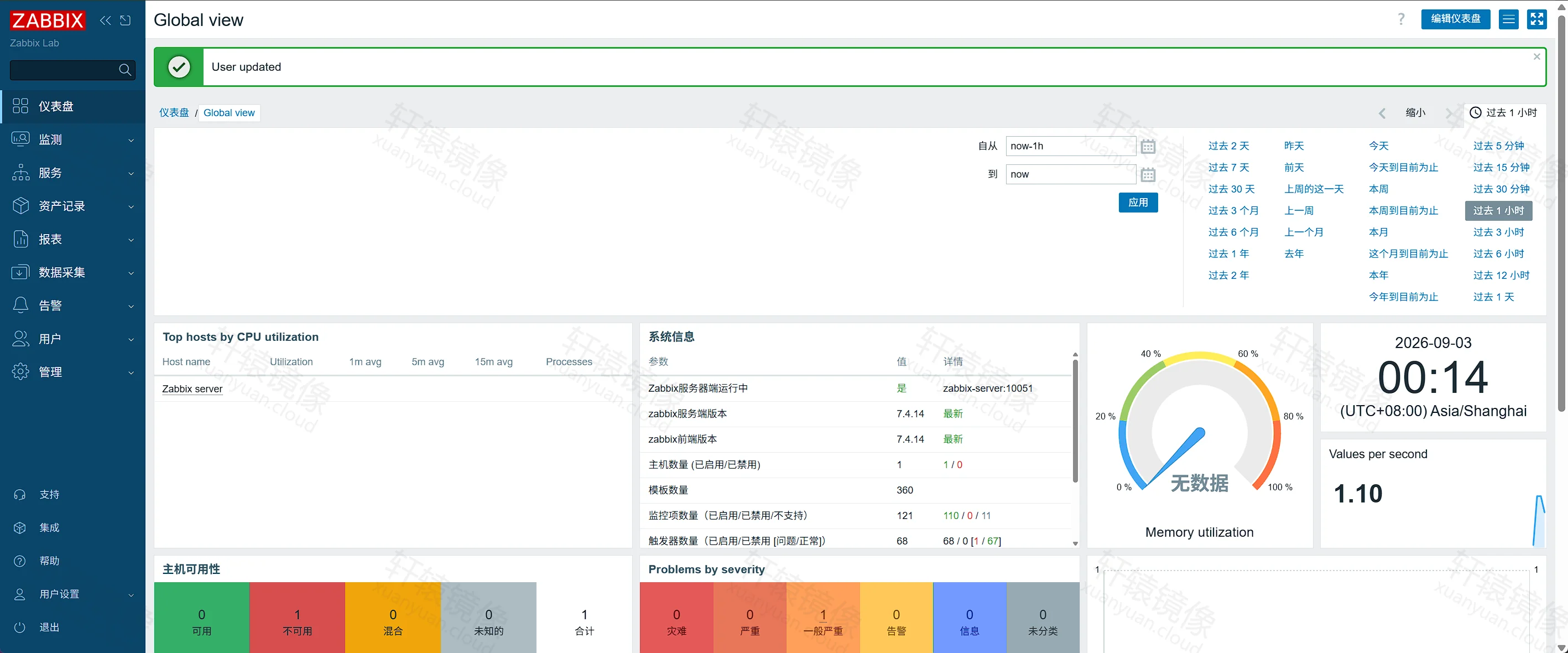This screenshot has width=1568, height=653.
Task: Shift time range backward with left arrow
Action: (x=1382, y=113)
